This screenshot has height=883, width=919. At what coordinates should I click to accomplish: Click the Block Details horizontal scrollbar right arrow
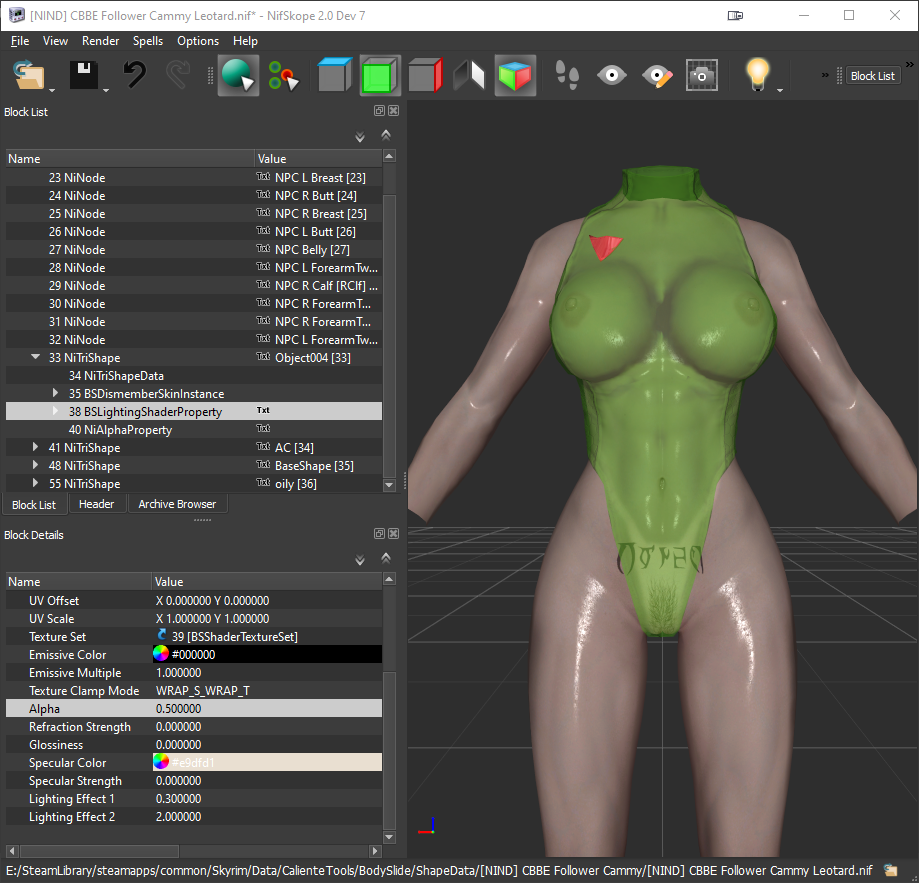pos(376,850)
